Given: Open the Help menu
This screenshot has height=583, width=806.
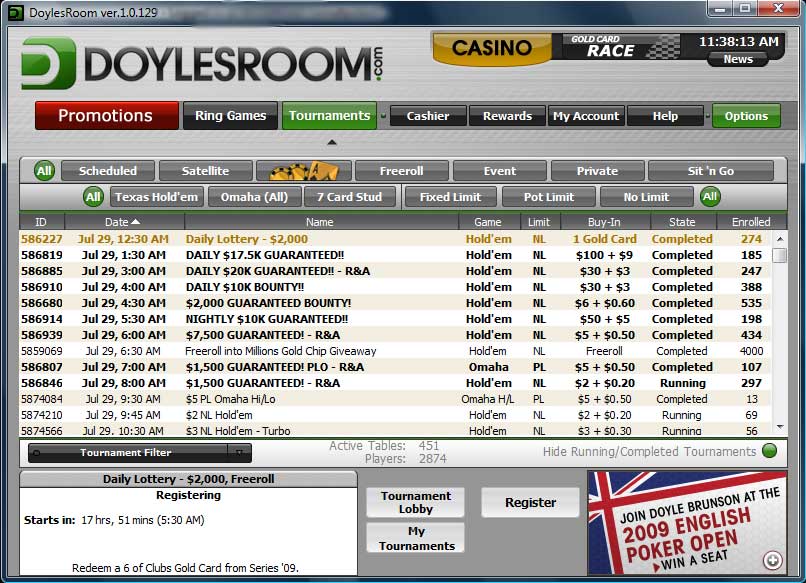Looking at the screenshot, I should pyautogui.click(x=665, y=116).
